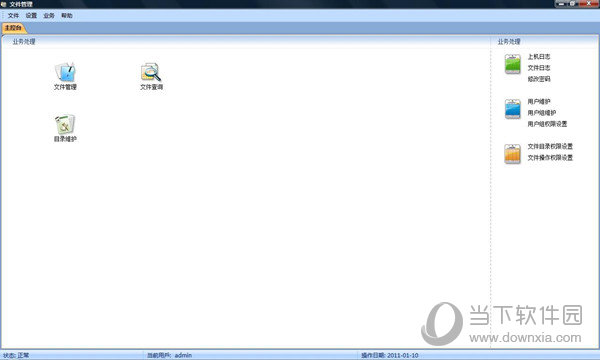Open the 文件管理 file management icon

click(65, 76)
